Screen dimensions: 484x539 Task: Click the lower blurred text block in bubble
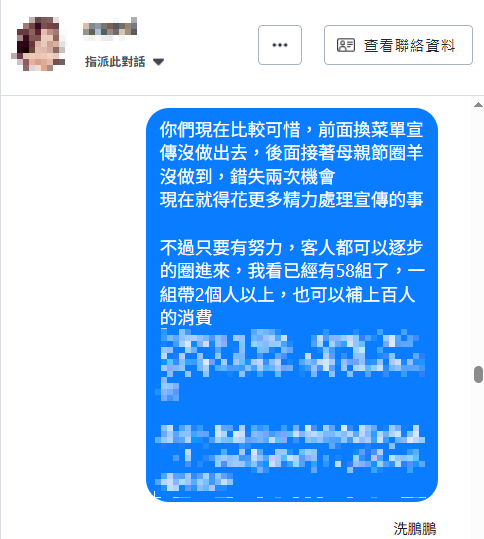tap(290, 458)
